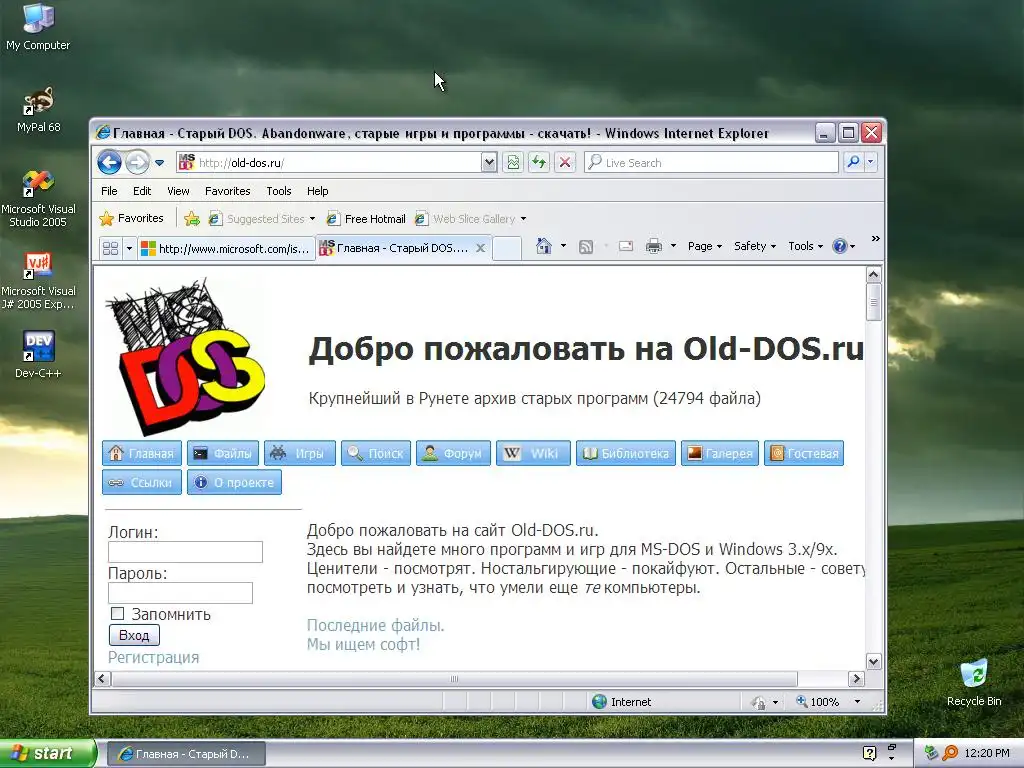Close the Главная - Старый DOS tab

tap(480, 248)
